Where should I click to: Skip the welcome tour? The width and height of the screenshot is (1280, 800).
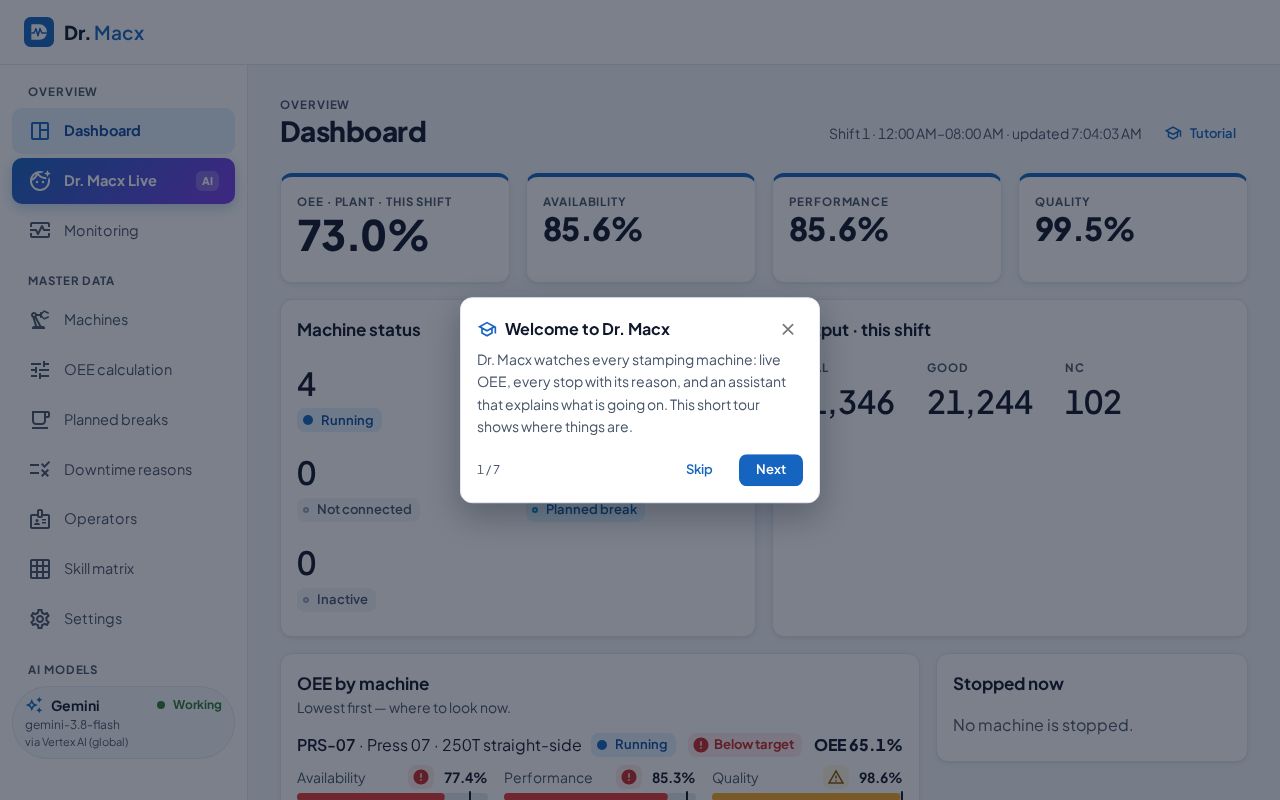point(699,470)
